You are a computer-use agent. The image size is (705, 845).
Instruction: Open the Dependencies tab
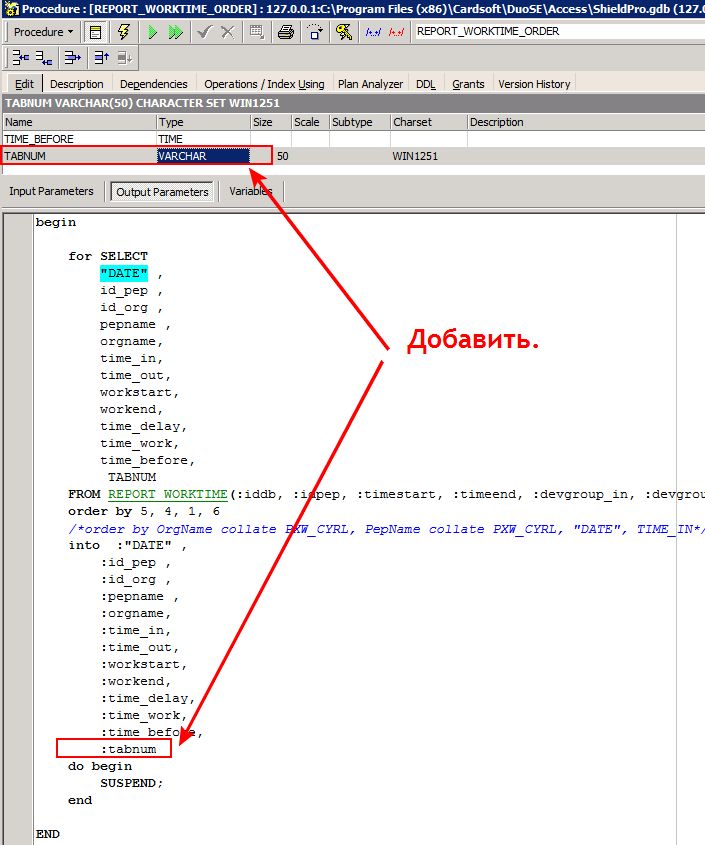154,84
